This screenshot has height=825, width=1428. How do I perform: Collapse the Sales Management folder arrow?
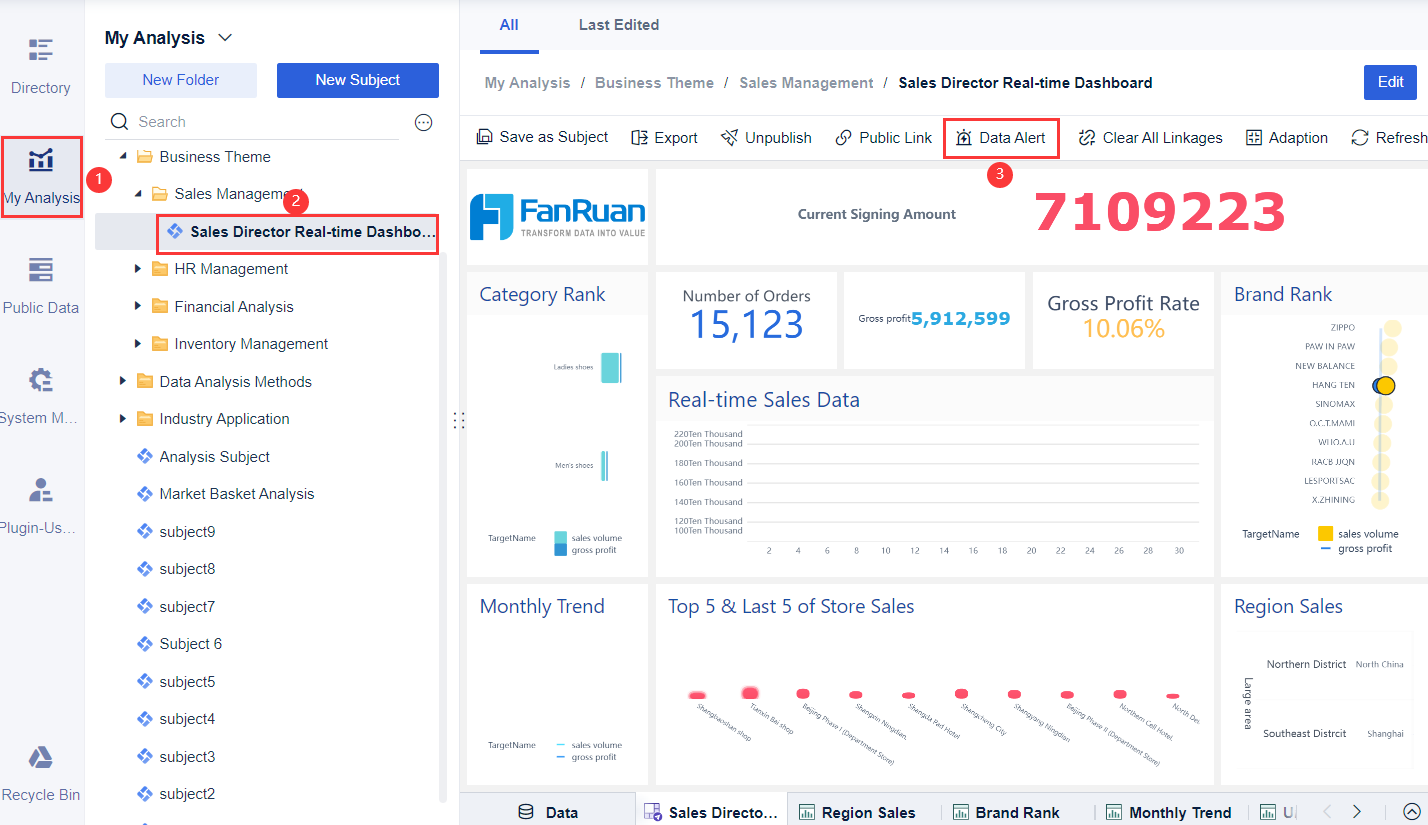tap(138, 194)
